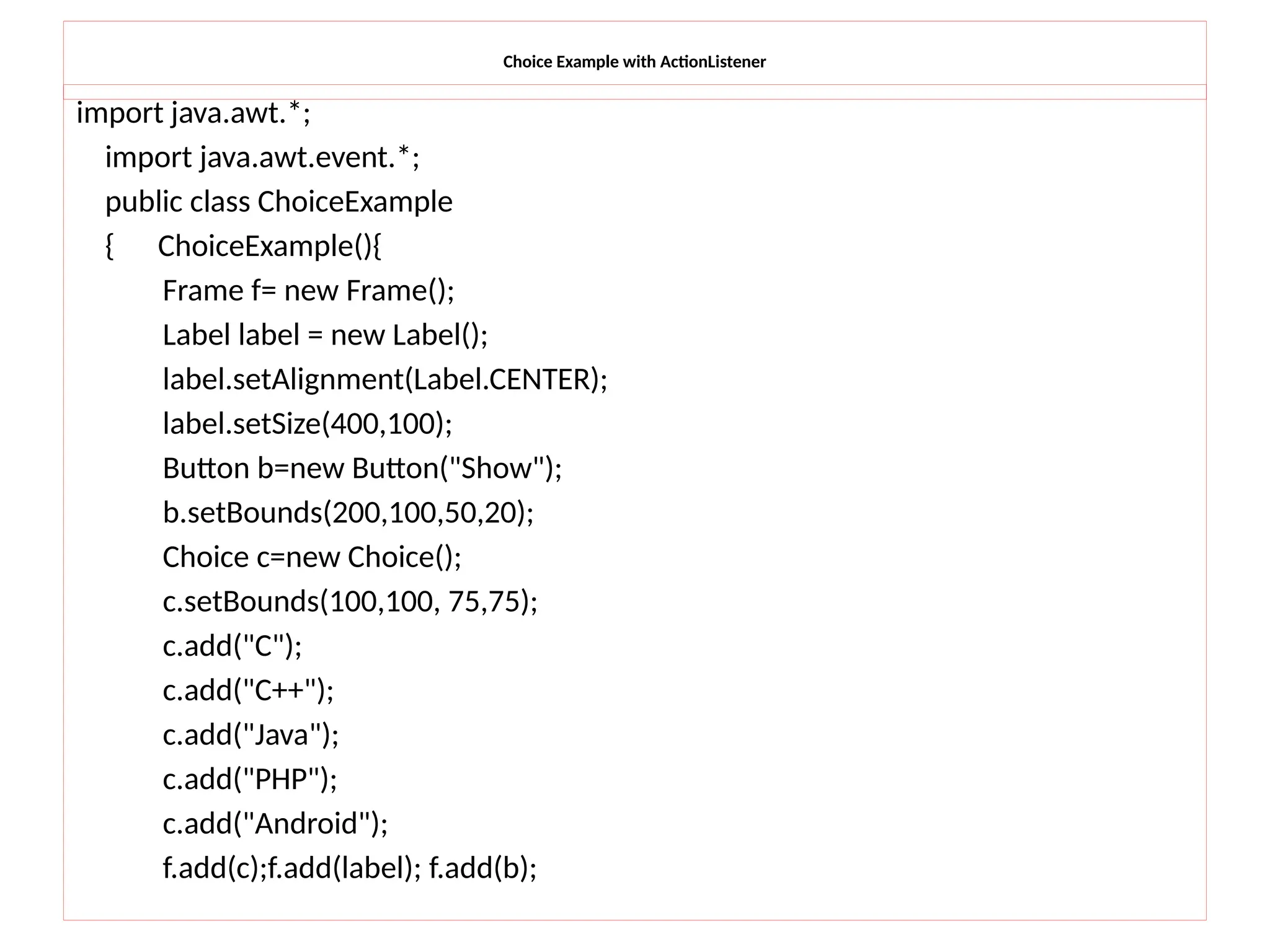Click the line 'c.setBounds(100,100, 75,75);'
Screen dimensions: 1270x952
pyautogui.click(x=350, y=602)
